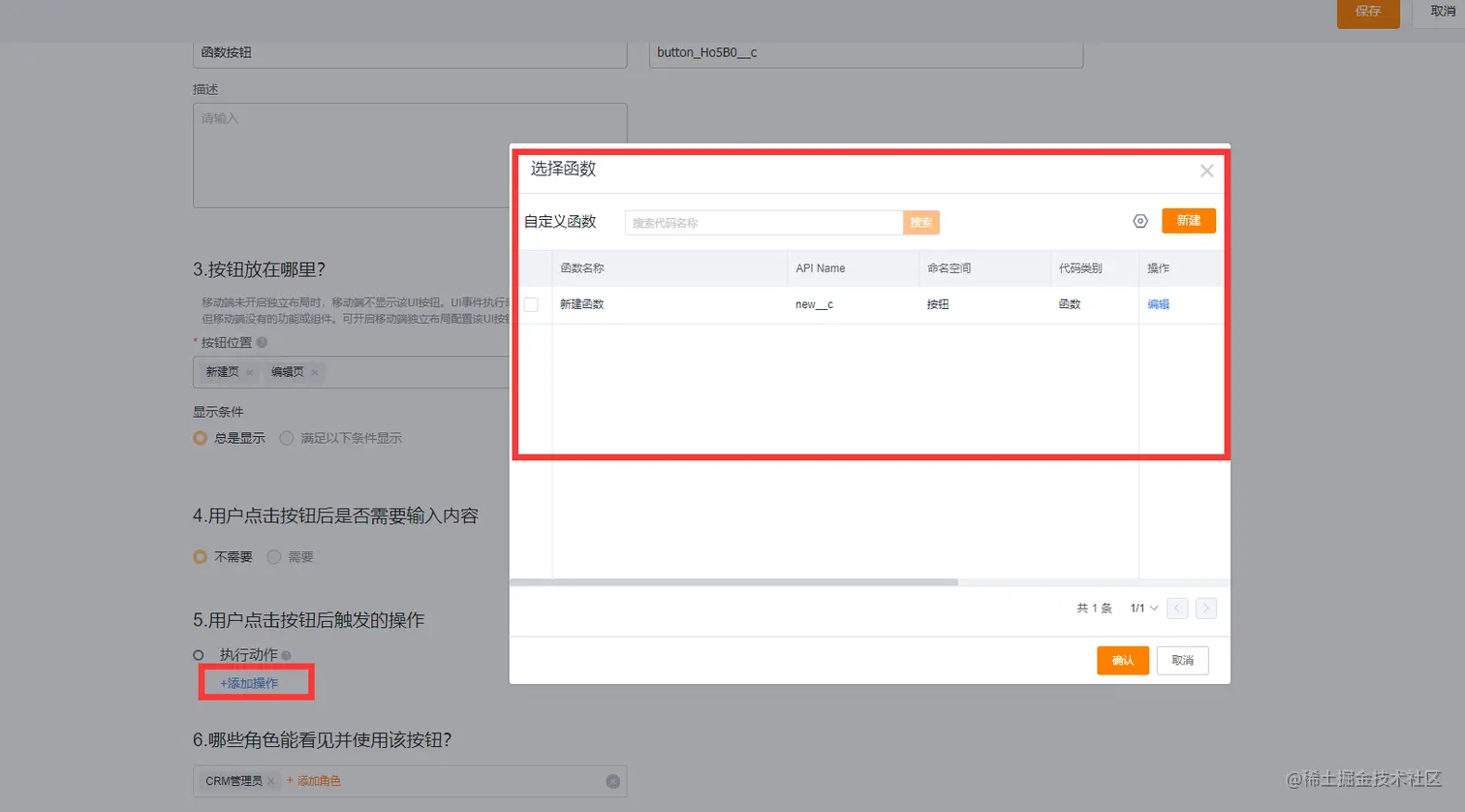Remove the 编辑页 tag
Screen dimensions: 1465x812
pos(315,372)
